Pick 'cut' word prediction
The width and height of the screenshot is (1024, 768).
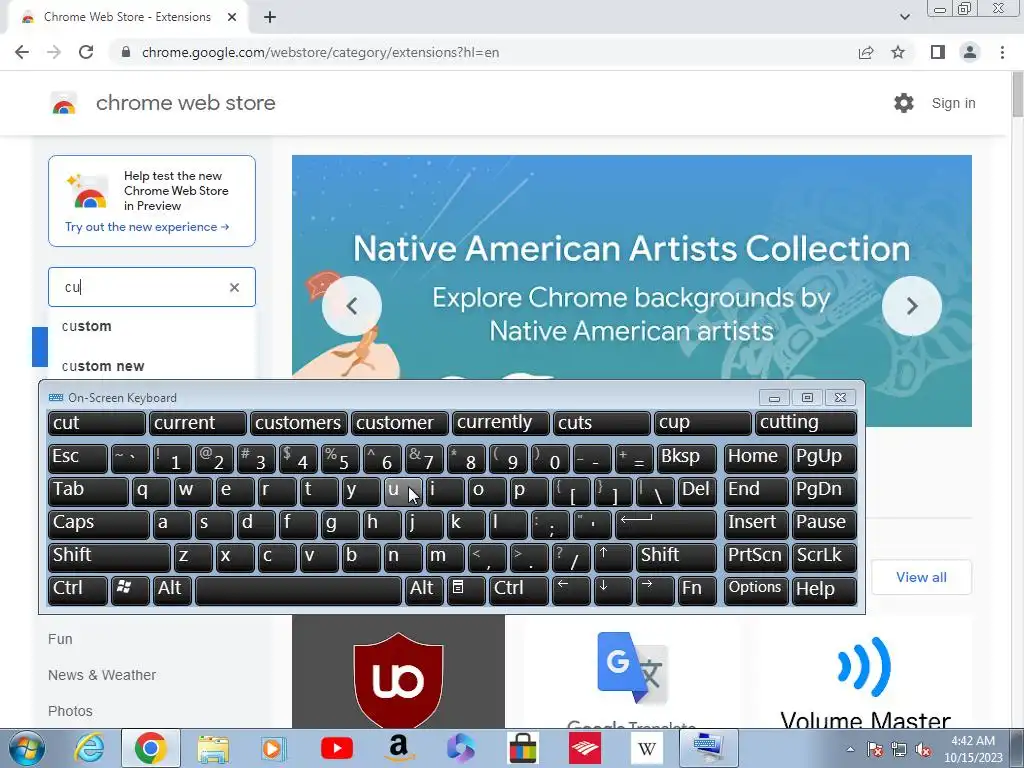click(97, 423)
